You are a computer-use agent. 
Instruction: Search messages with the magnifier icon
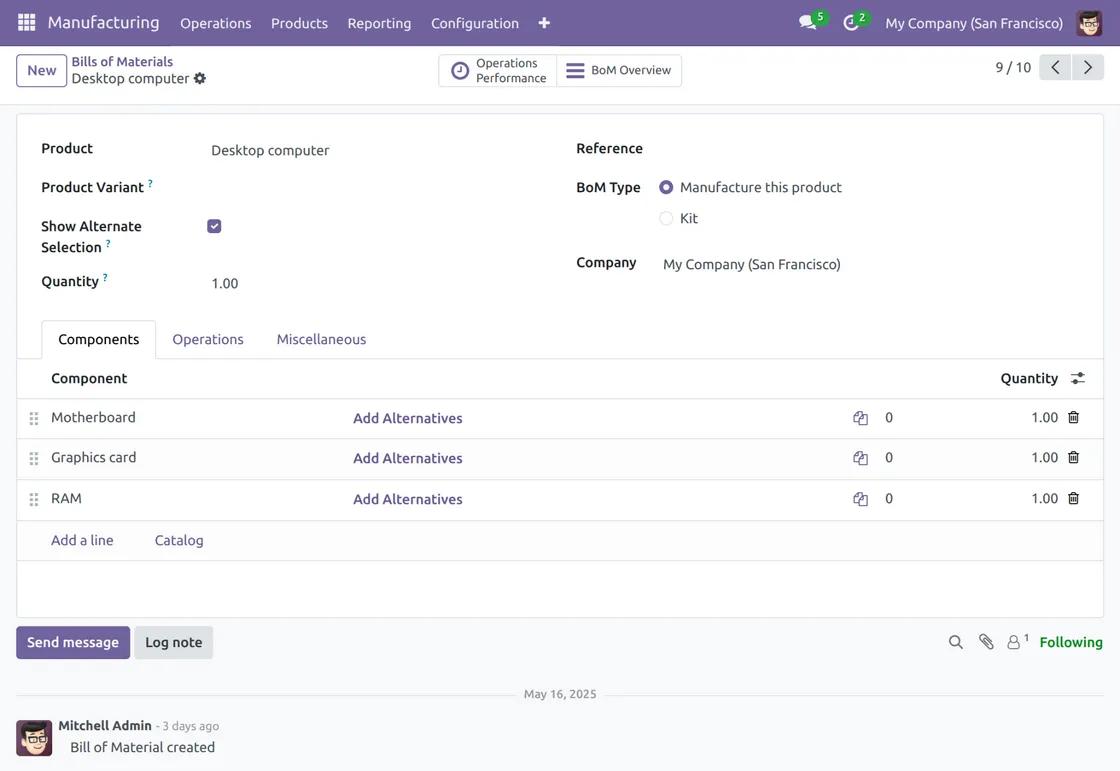tap(955, 642)
